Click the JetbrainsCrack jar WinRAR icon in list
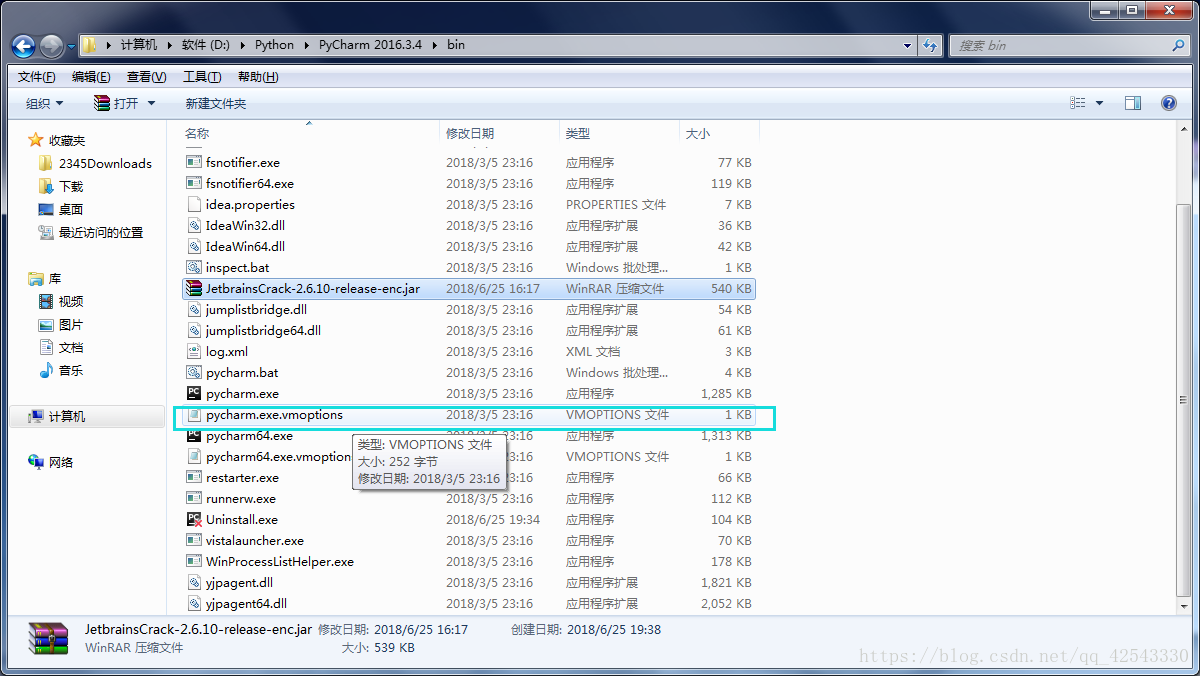1200x676 pixels. (x=195, y=288)
